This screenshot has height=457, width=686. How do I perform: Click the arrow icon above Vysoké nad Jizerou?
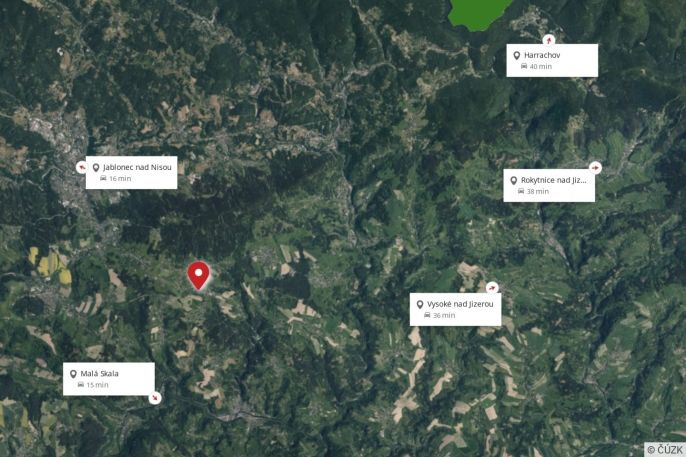(493, 287)
